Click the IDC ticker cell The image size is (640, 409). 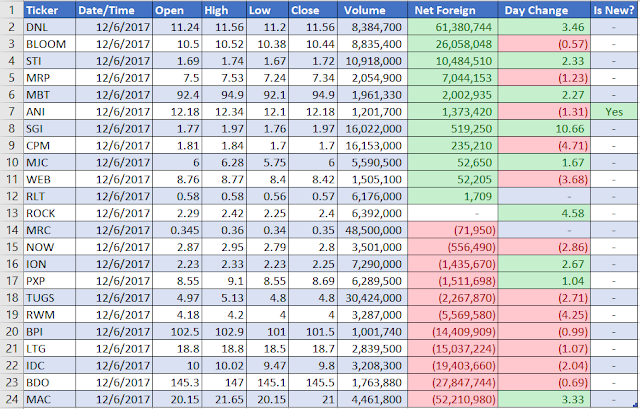[x=49, y=366]
